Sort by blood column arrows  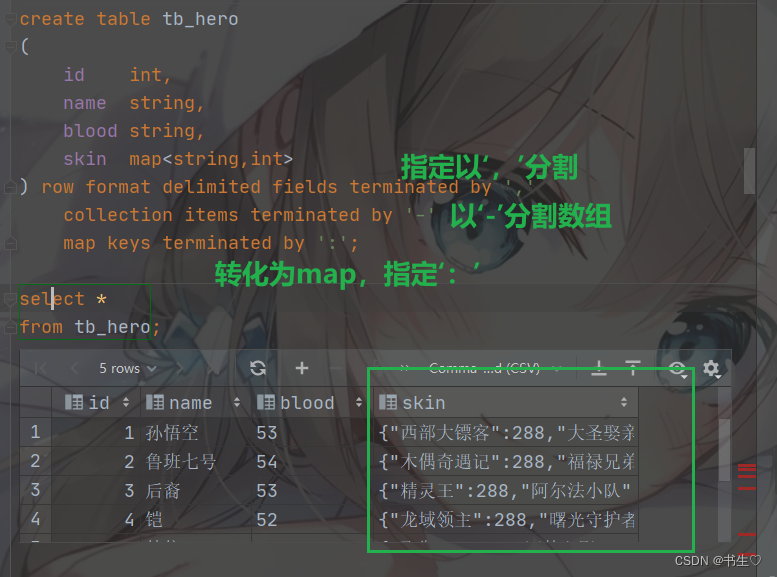point(359,403)
